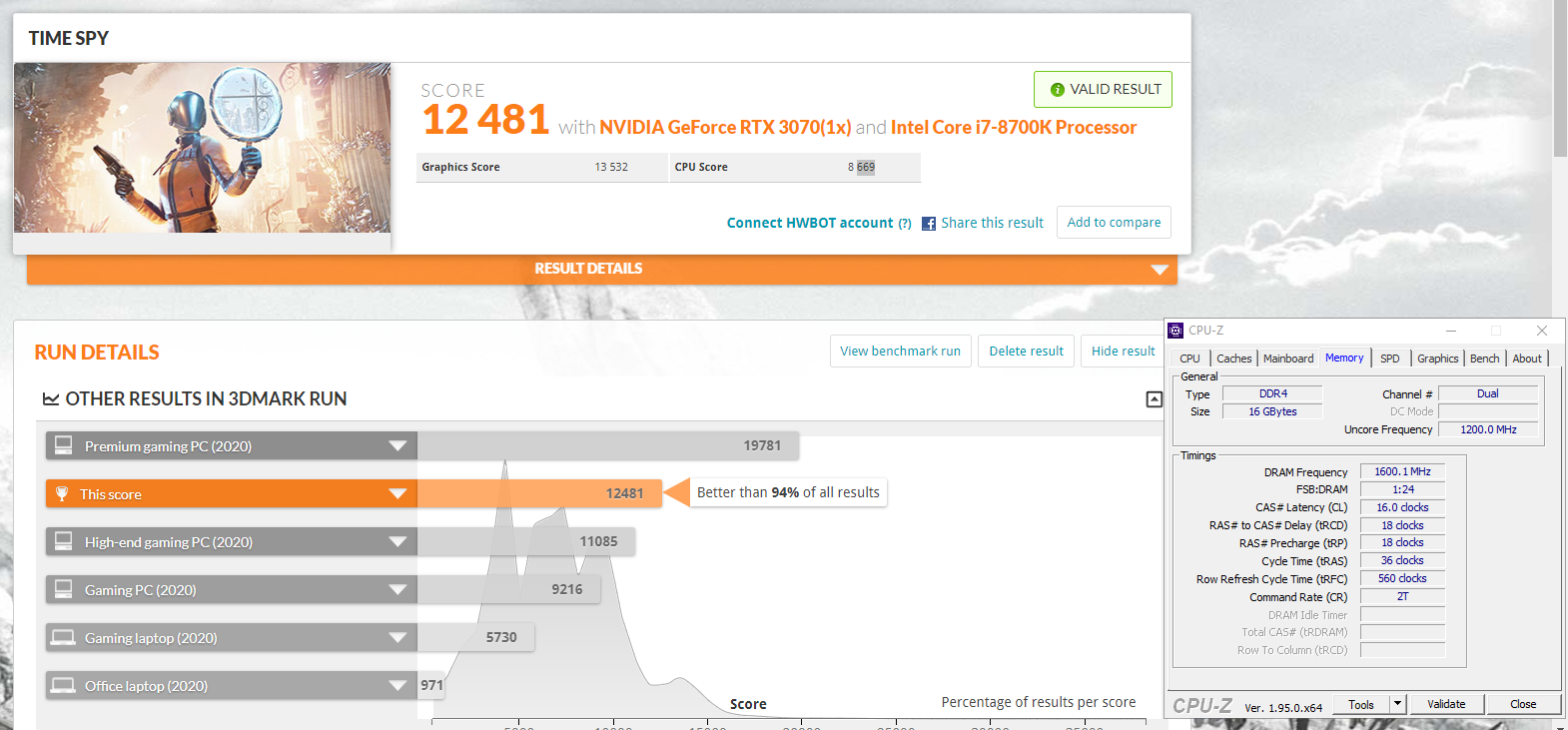The image size is (1568, 730).
Task: Click the Type DDR4 field in CPU-Z
Action: [x=1272, y=394]
